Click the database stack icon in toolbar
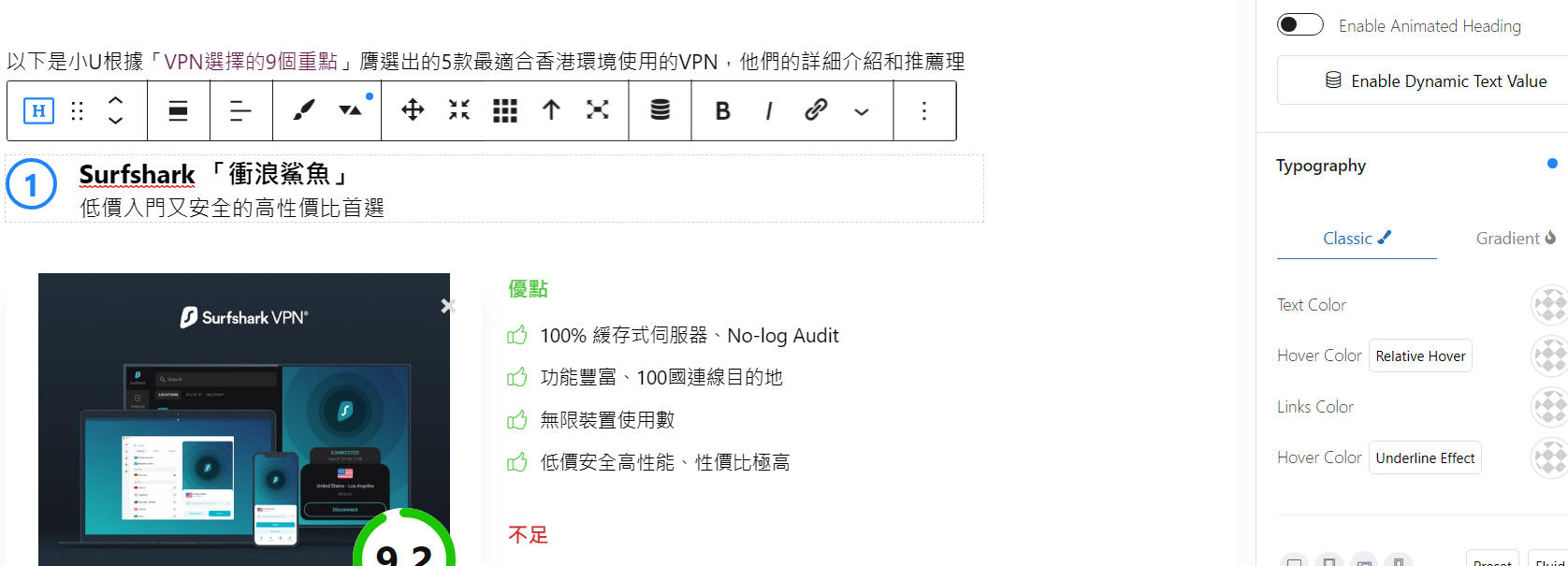 click(x=660, y=110)
